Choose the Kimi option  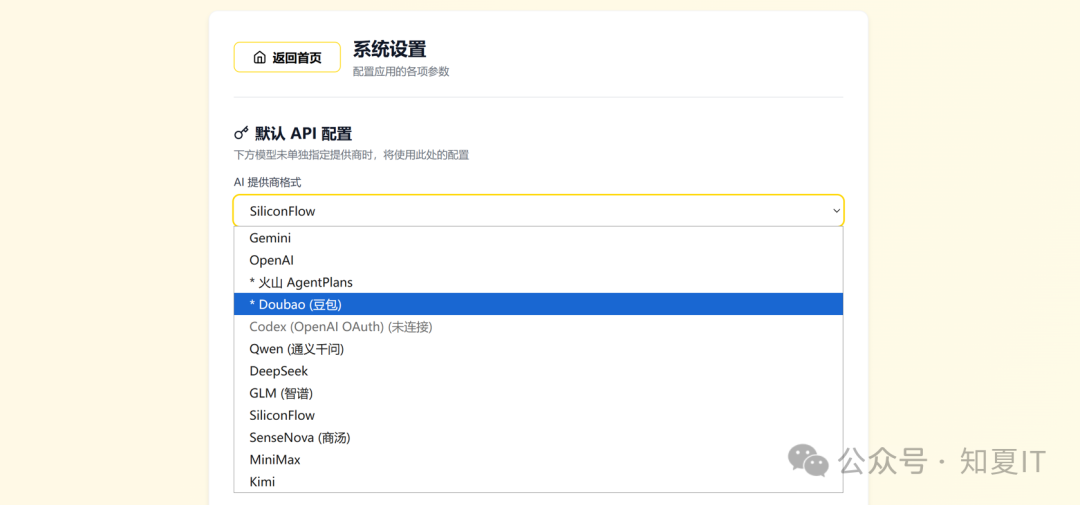(x=539, y=481)
